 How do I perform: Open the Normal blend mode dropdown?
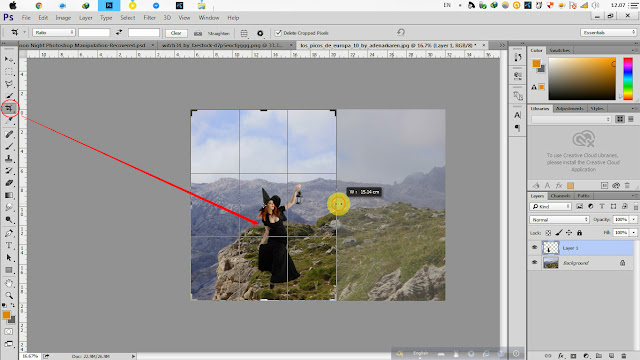(x=559, y=220)
